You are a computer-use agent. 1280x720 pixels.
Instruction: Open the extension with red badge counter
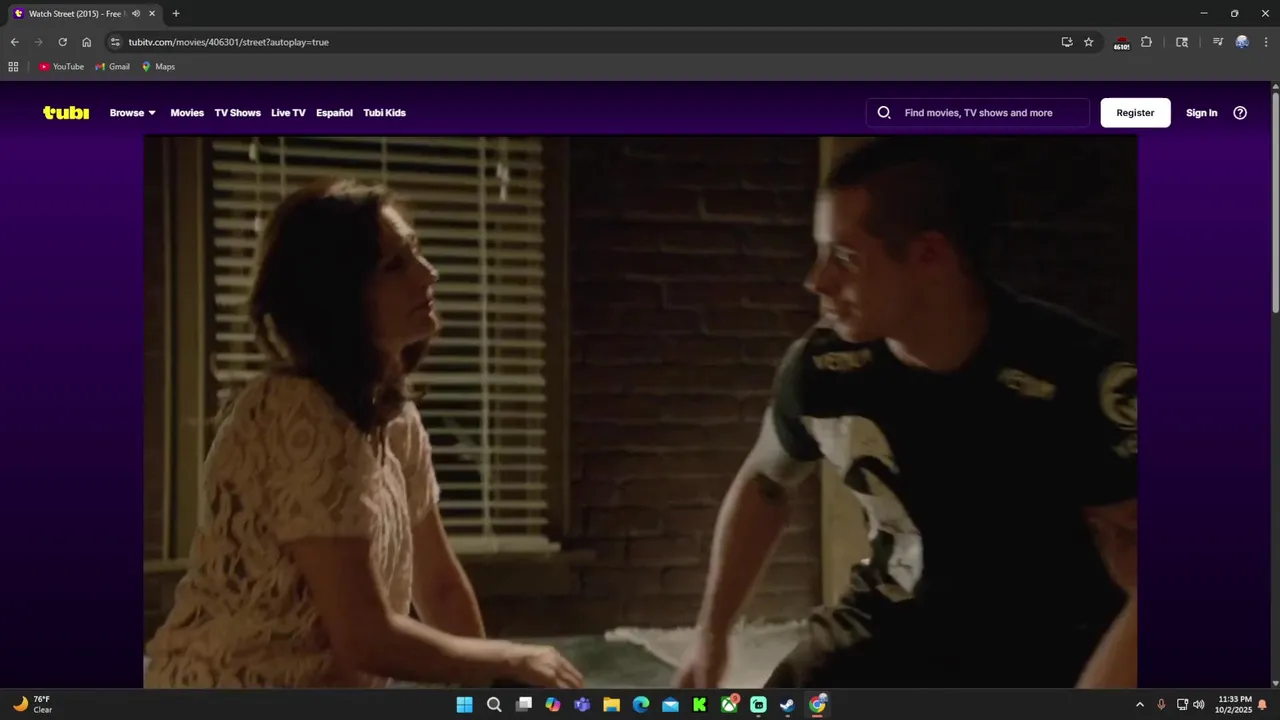click(1121, 43)
